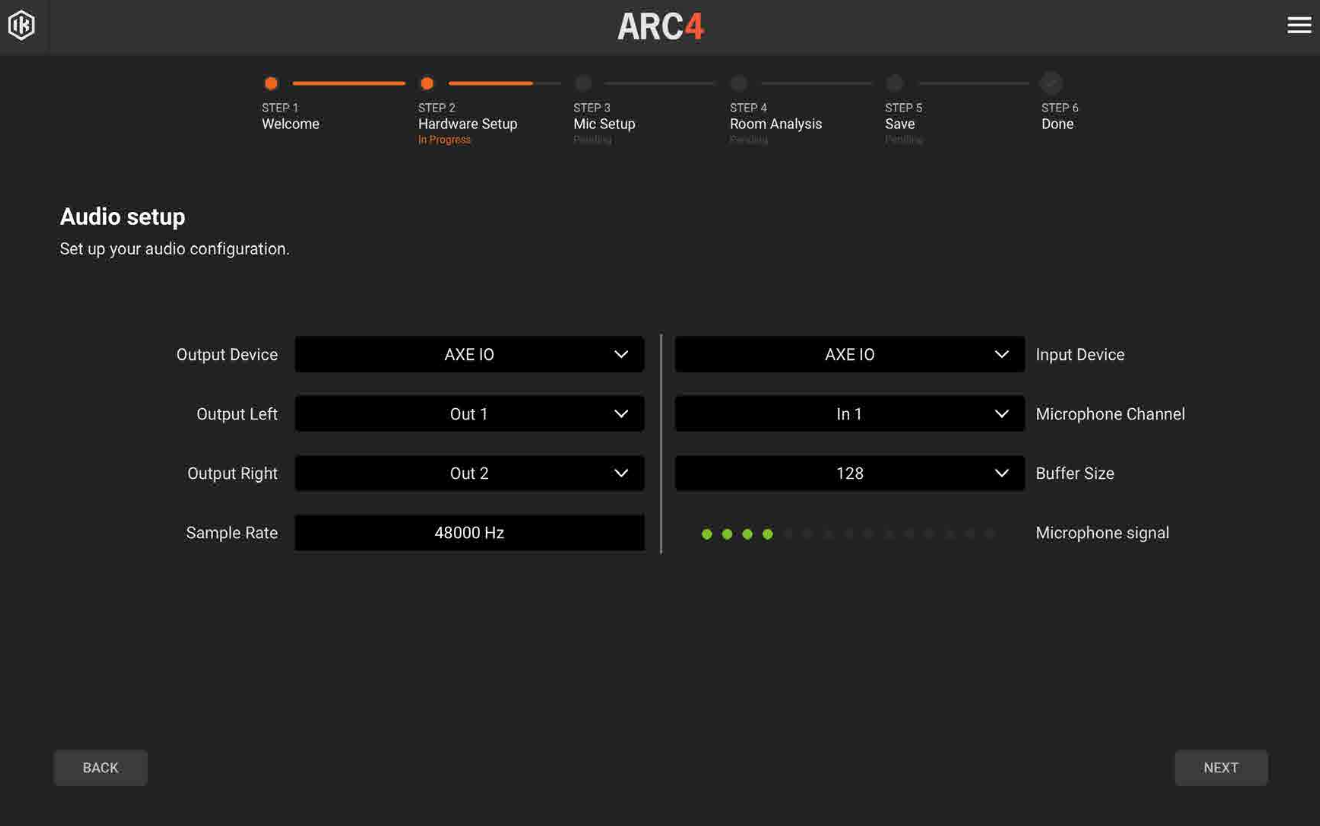The height and width of the screenshot is (826, 1320).
Task: Click the Room Analysis step label
Action: click(x=775, y=124)
